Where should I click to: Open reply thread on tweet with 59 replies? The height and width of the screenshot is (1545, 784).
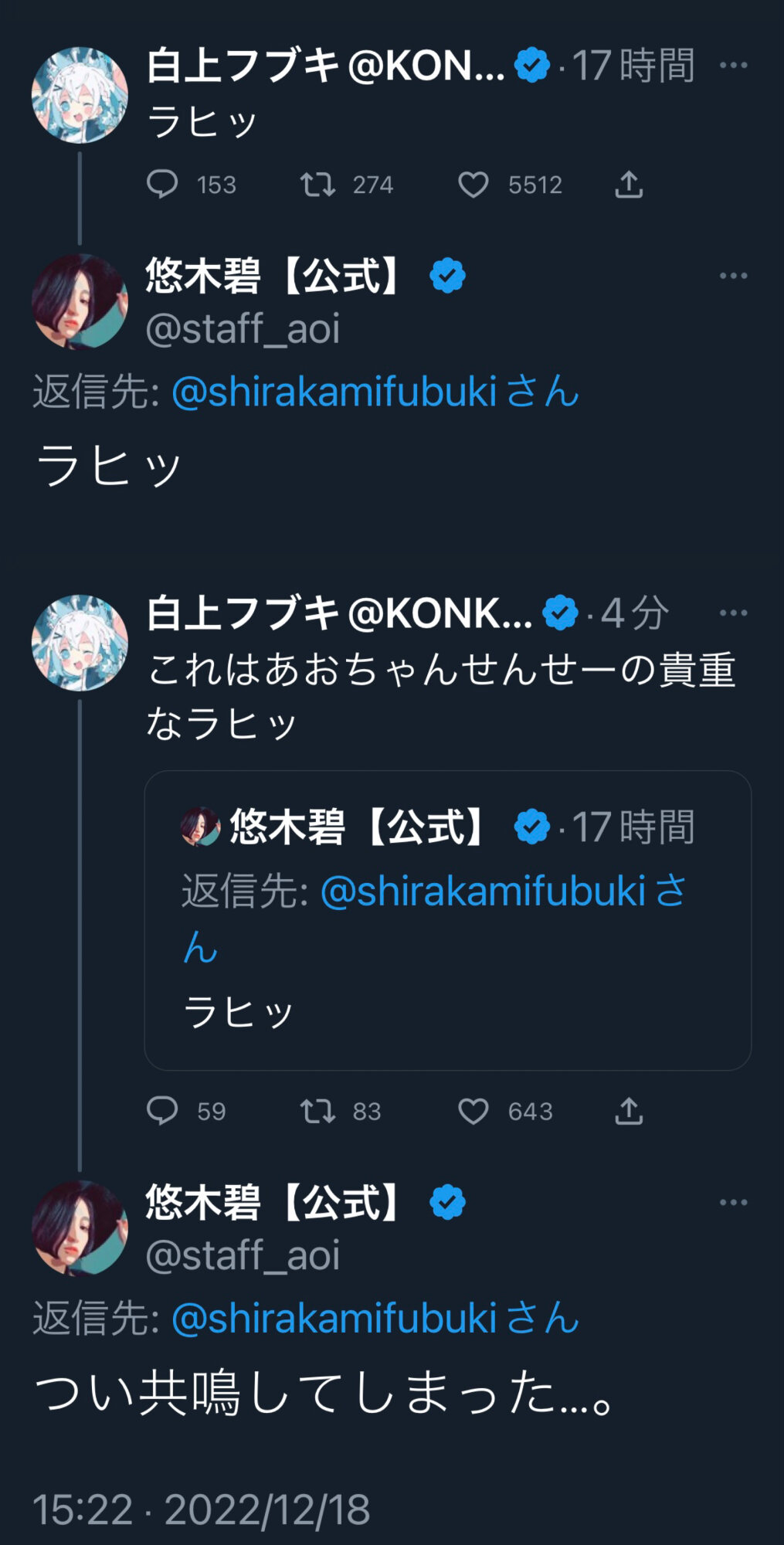click(162, 1111)
